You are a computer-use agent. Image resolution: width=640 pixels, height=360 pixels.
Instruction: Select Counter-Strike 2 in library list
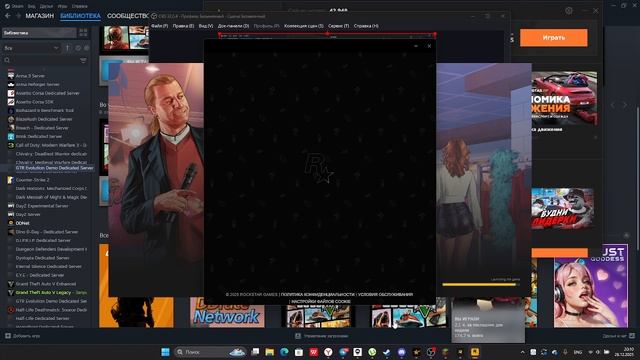click(x=32, y=180)
